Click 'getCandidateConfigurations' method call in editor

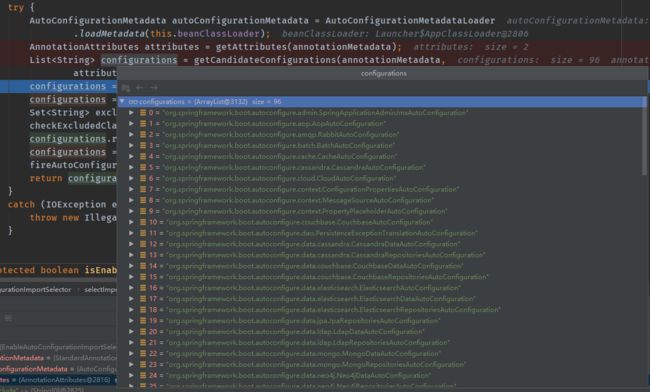pos(265,60)
